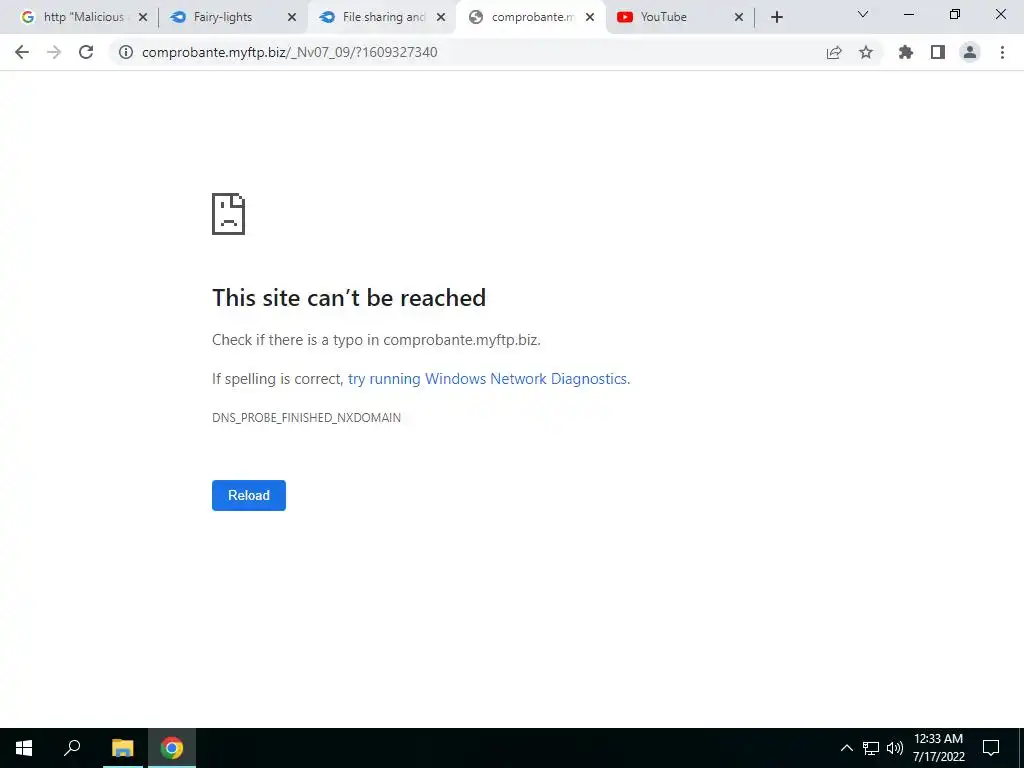Open the Extensions puzzle icon
The image size is (1024, 768).
click(906, 52)
